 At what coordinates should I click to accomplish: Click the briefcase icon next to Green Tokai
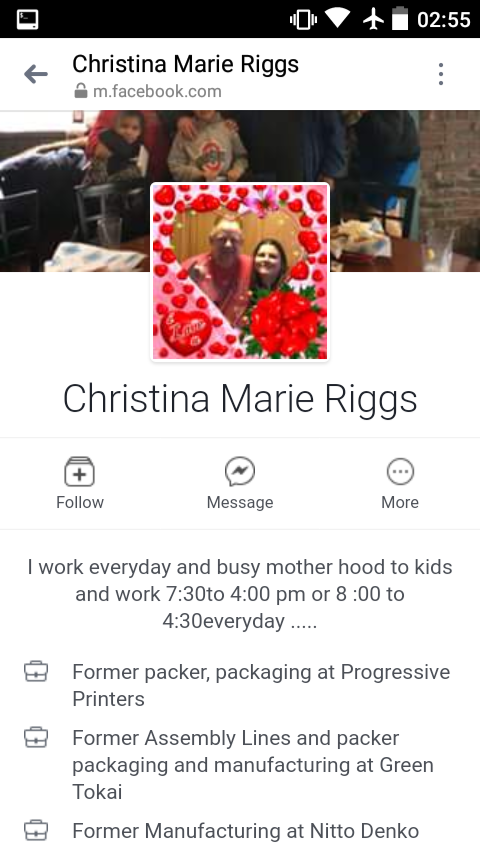pos(36,737)
